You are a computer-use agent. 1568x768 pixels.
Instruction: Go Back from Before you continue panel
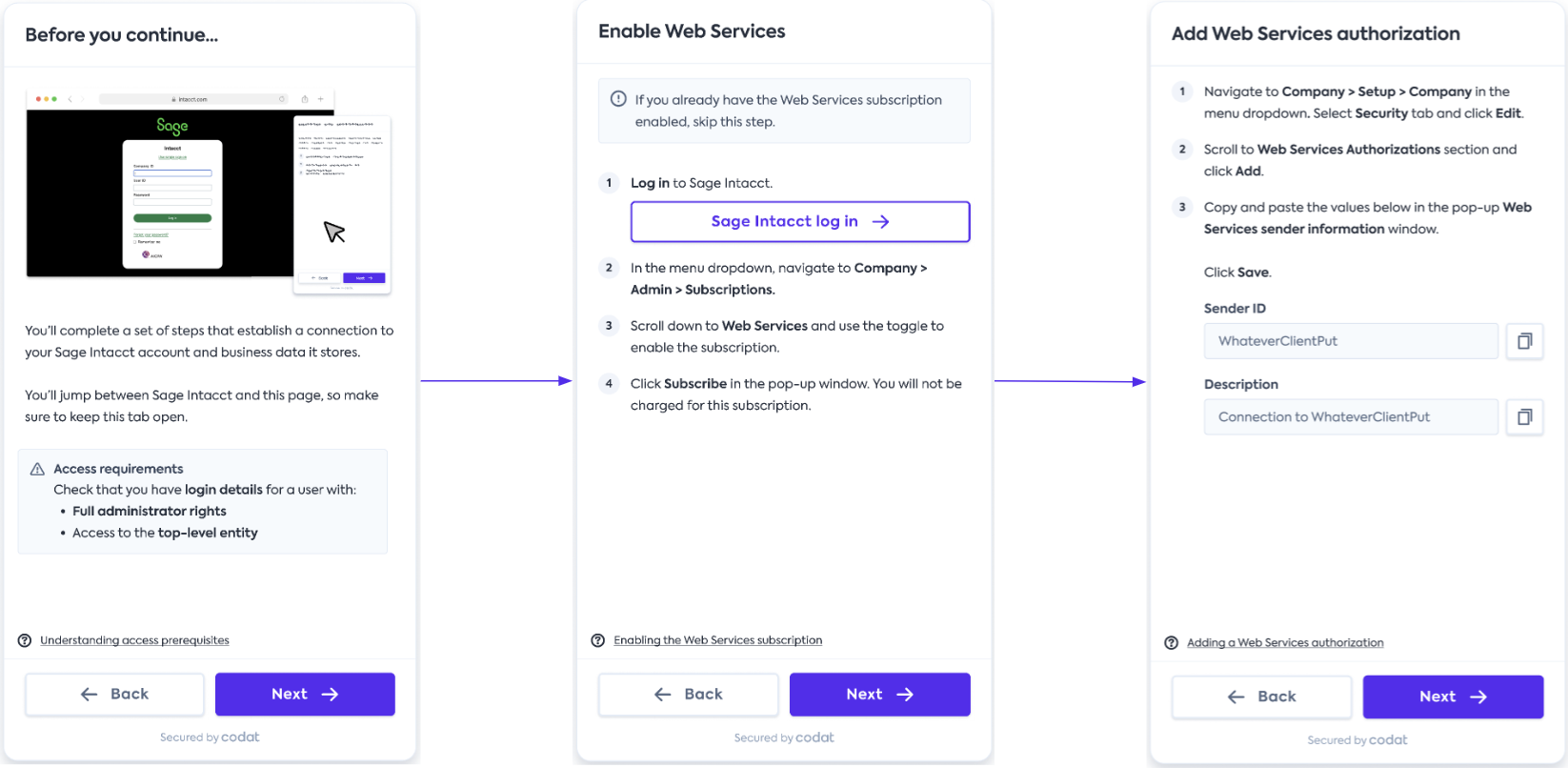click(x=114, y=695)
